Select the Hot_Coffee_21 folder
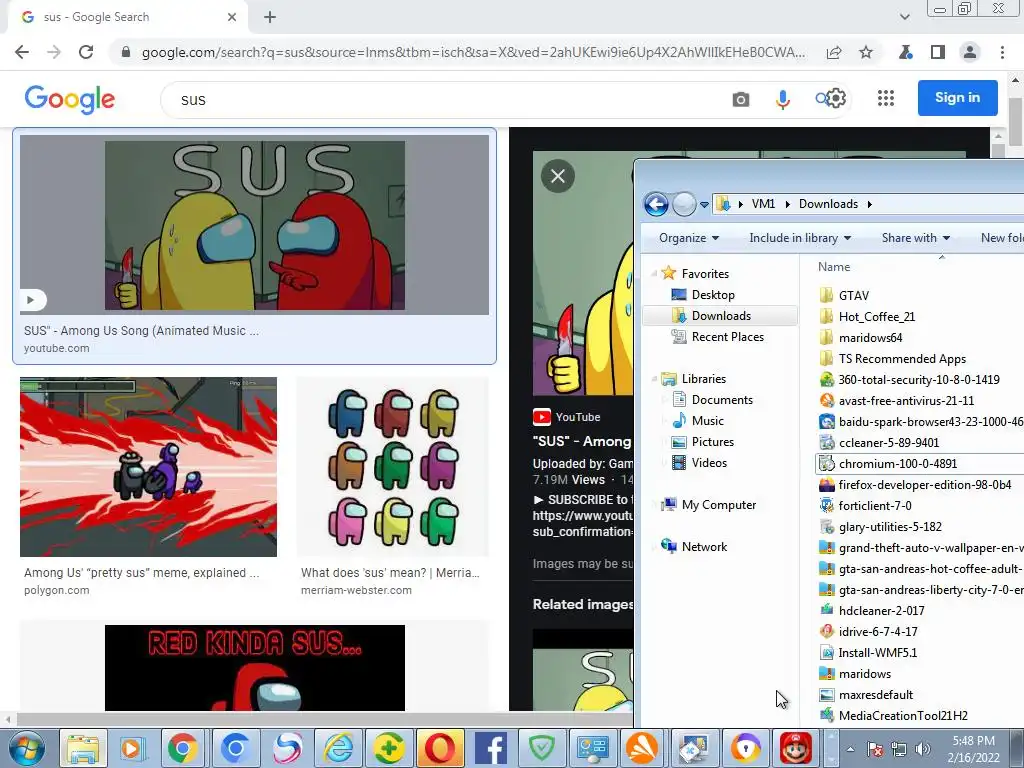Image resolution: width=1024 pixels, height=768 pixels. (876, 317)
